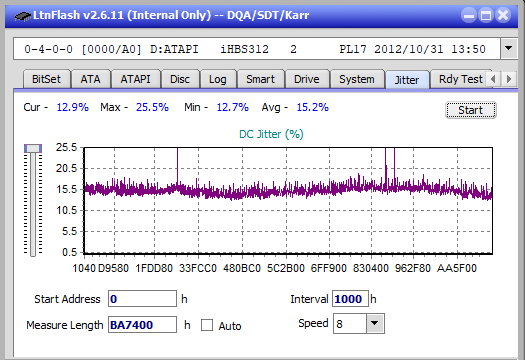
Task: Open the ATAPI tab
Action: 135,79
